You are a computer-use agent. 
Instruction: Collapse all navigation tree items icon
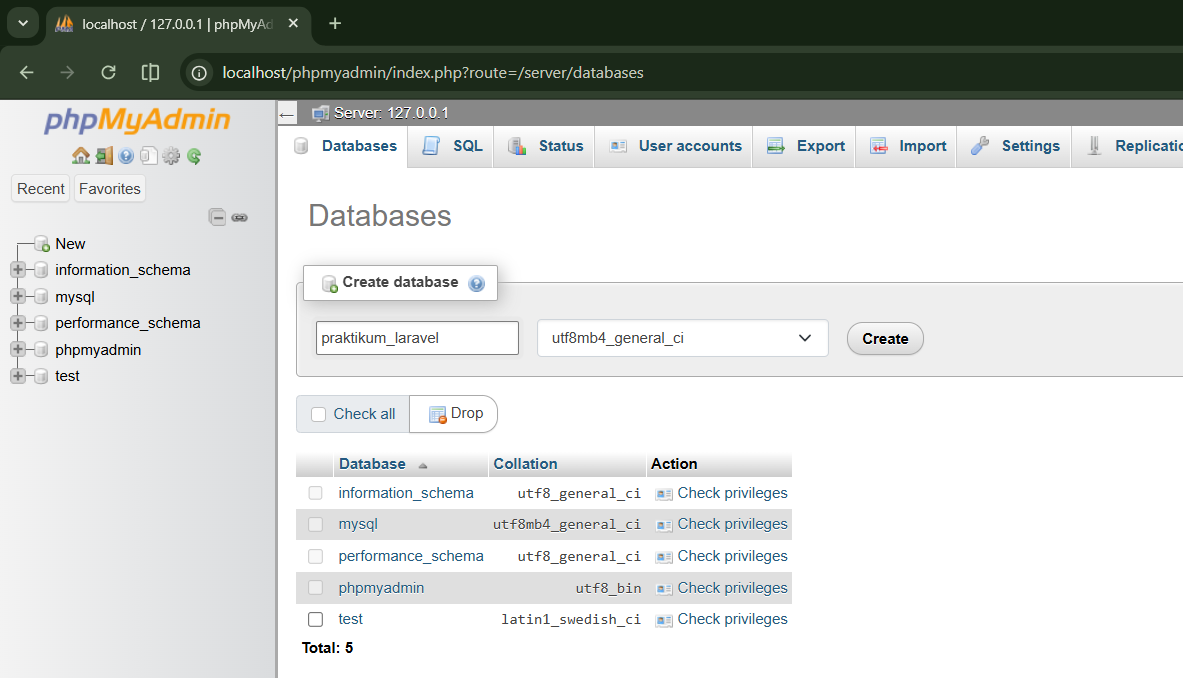tap(217, 217)
